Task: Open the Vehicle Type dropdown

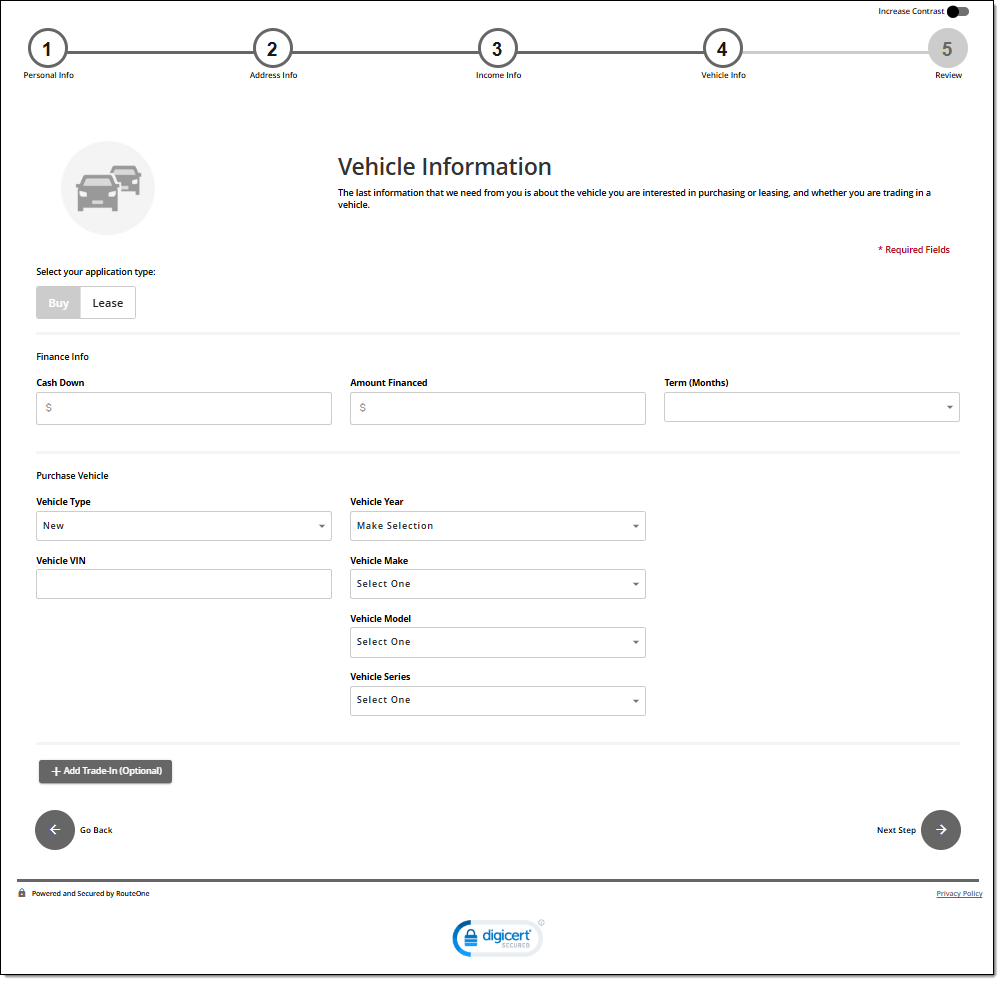Action: point(183,526)
